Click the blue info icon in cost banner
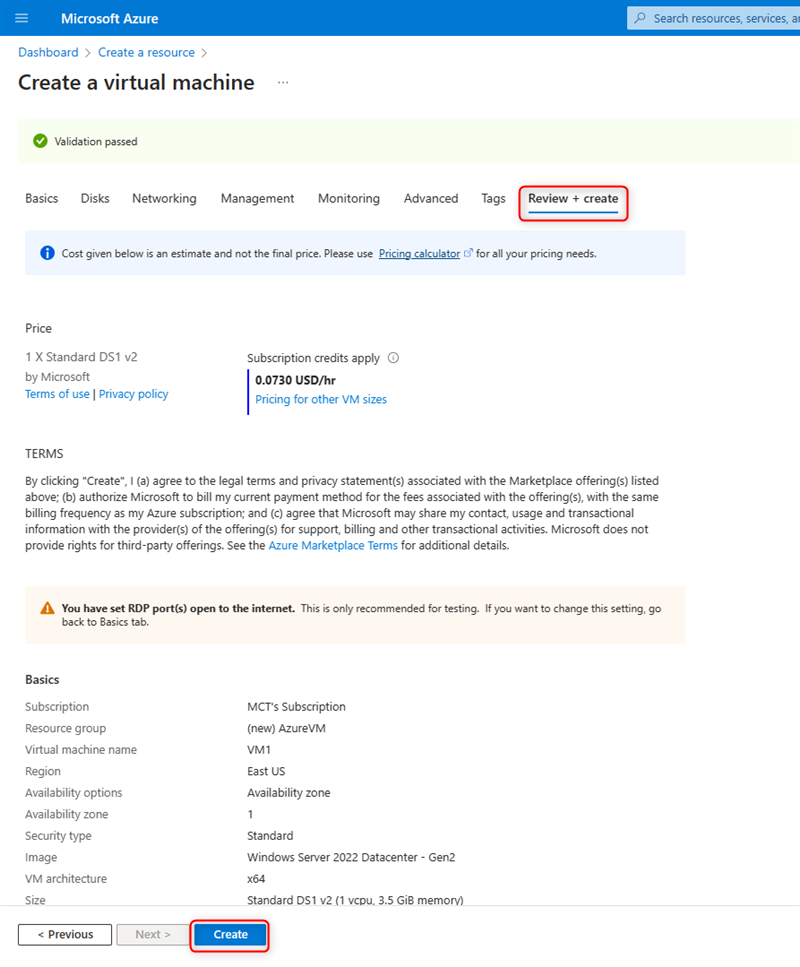Image resolution: width=800 pixels, height=967 pixels. click(47, 254)
